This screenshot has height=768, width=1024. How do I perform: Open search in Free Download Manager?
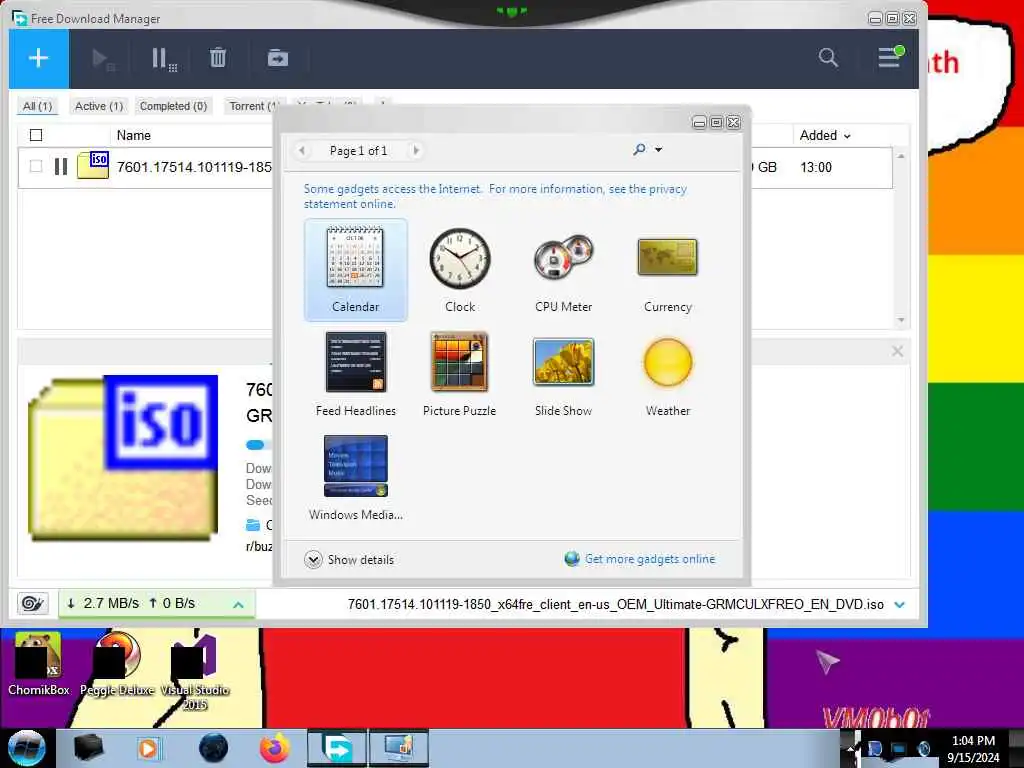pyautogui.click(x=828, y=57)
